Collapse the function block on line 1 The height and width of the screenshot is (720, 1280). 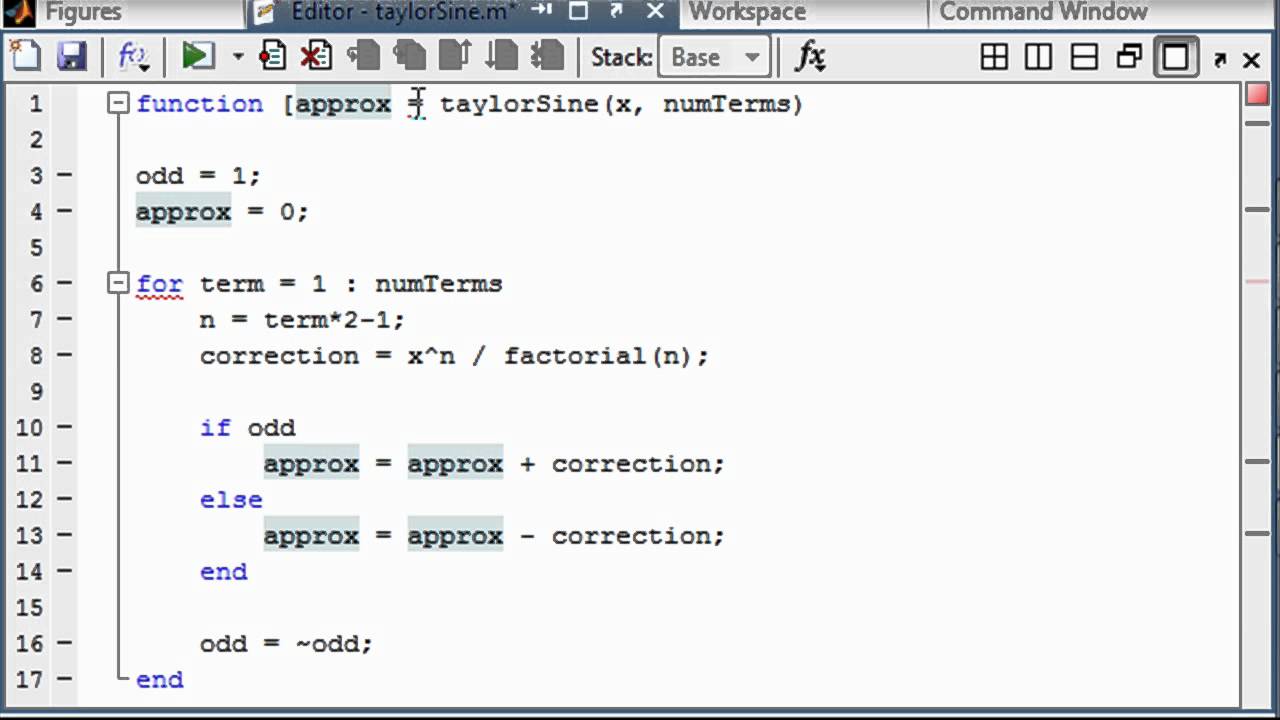[x=119, y=103]
